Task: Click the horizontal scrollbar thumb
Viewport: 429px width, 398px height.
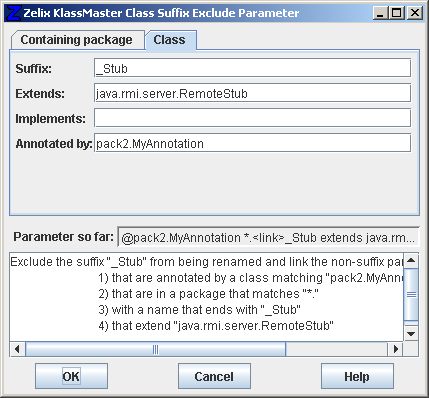Action: coord(155,349)
